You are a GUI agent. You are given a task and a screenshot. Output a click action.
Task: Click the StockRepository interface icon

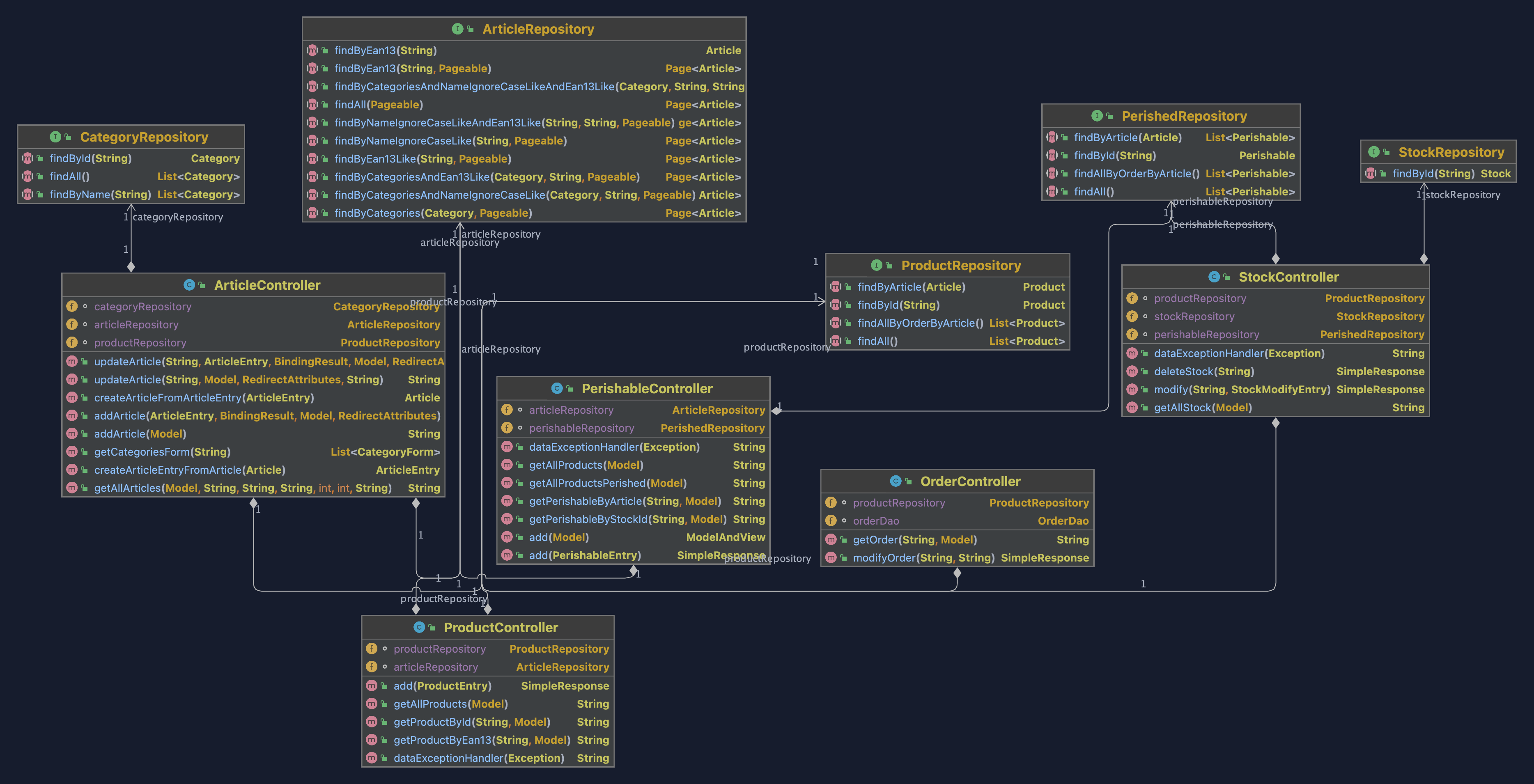pos(1374,152)
